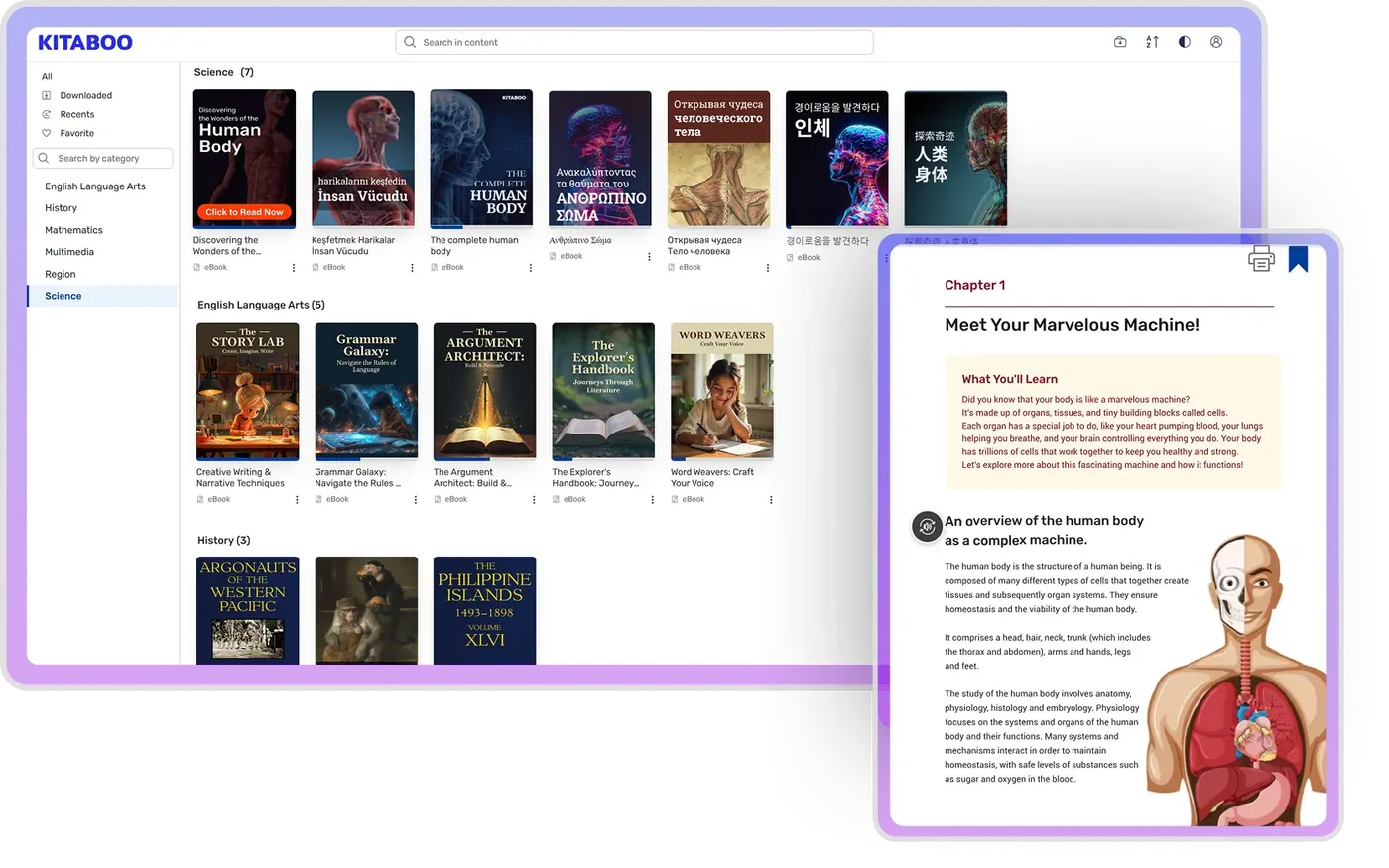Image resolution: width=1389 pixels, height=868 pixels.
Task: Click the Creative Writing & Narrative Techniques title
Action: tap(240, 478)
